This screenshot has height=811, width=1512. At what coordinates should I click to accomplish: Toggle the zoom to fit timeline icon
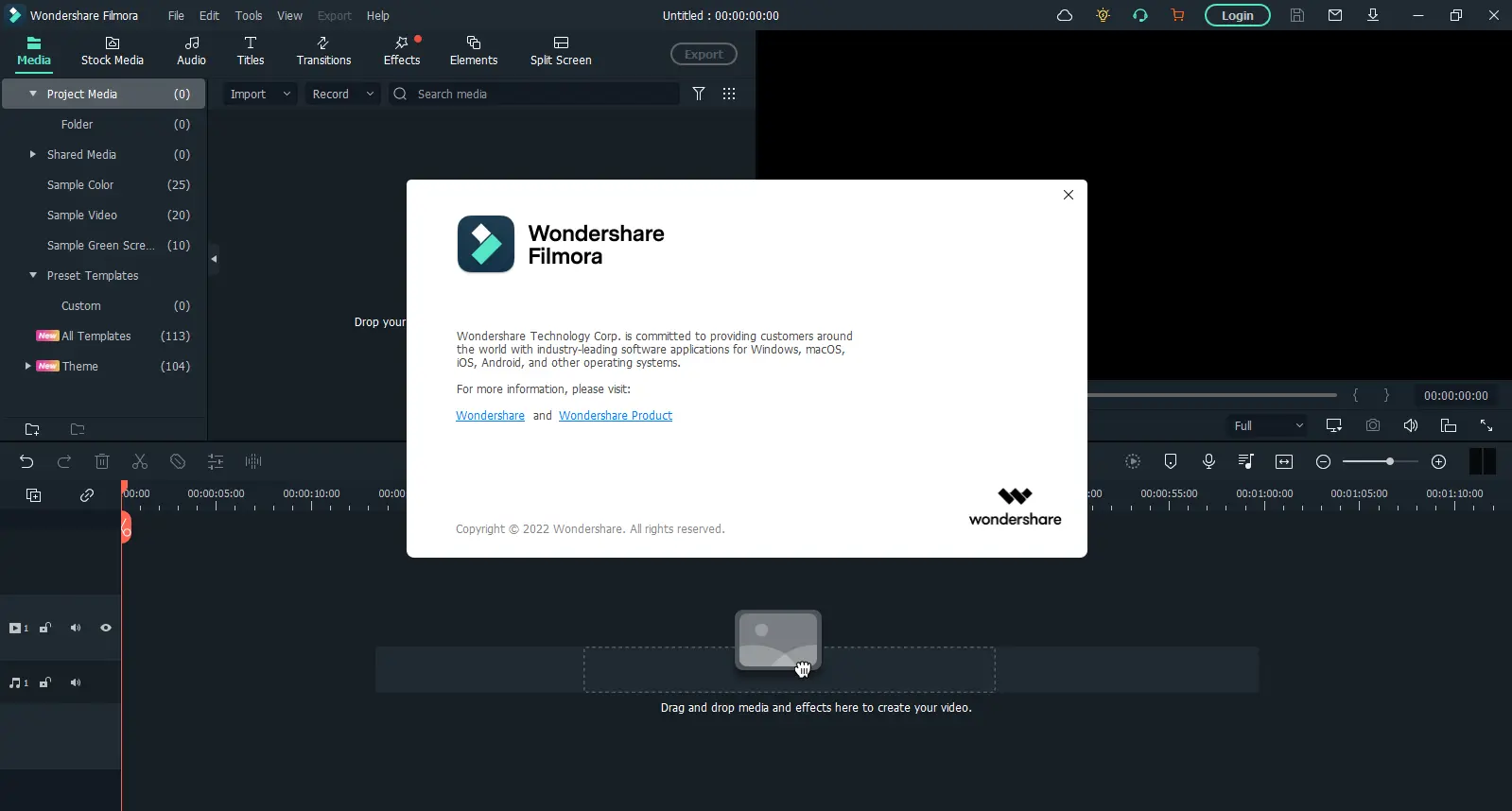(x=1284, y=461)
